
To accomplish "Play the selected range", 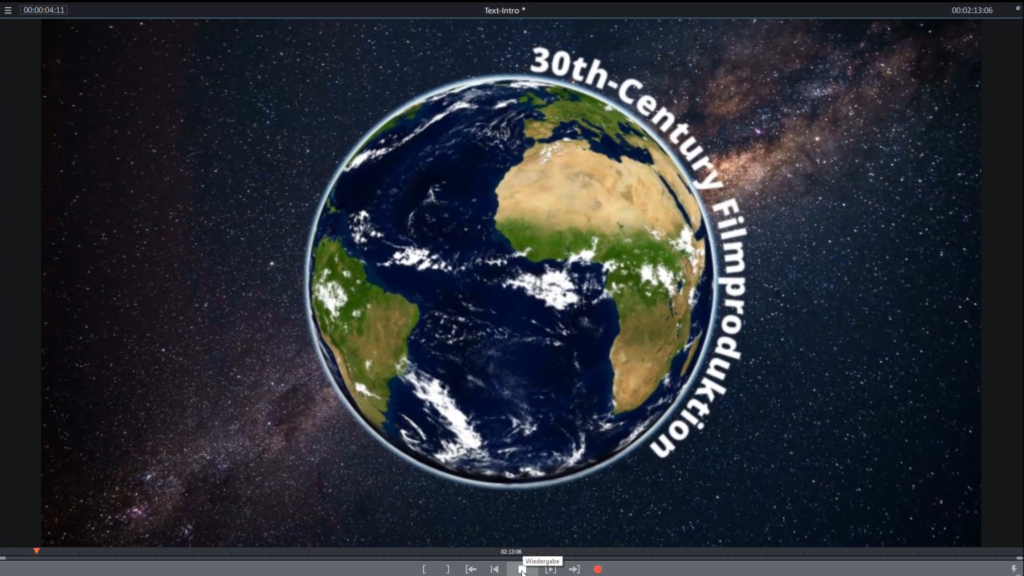I will coord(551,569).
